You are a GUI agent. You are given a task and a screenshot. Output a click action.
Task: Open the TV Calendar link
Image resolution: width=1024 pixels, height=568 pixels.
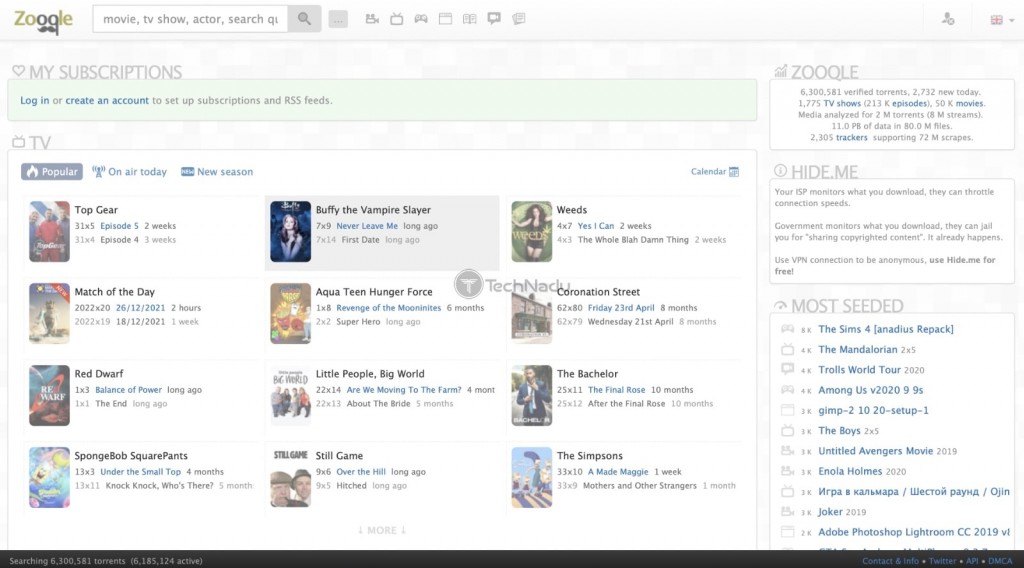click(714, 172)
